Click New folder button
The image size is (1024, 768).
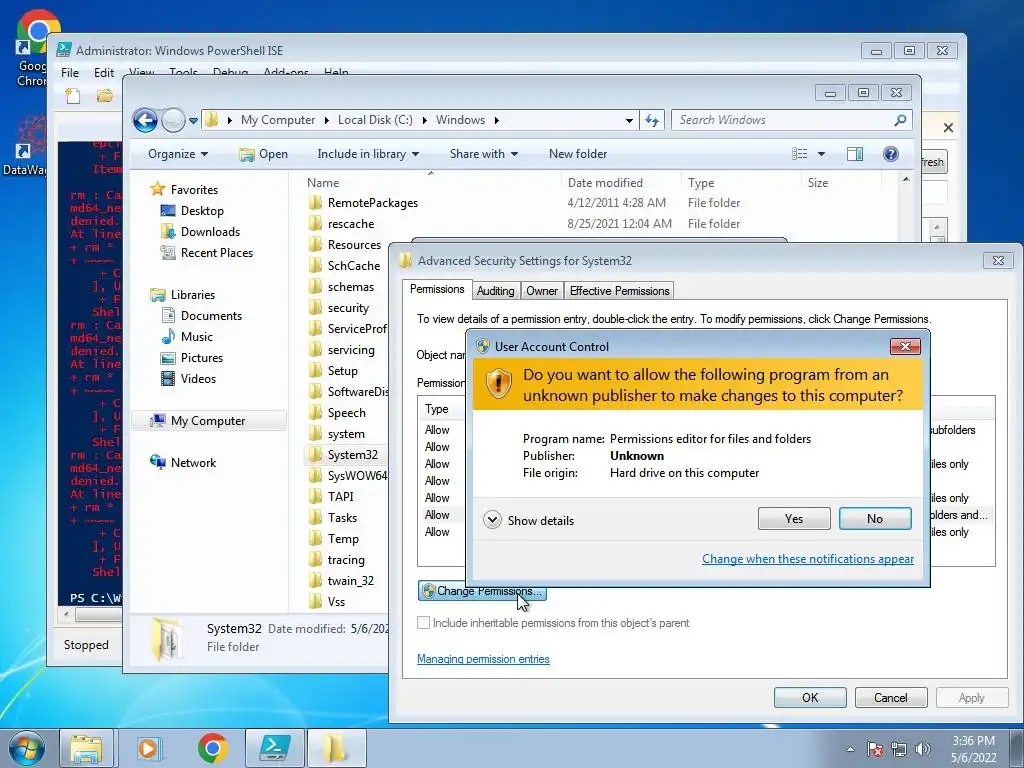[578, 154]
